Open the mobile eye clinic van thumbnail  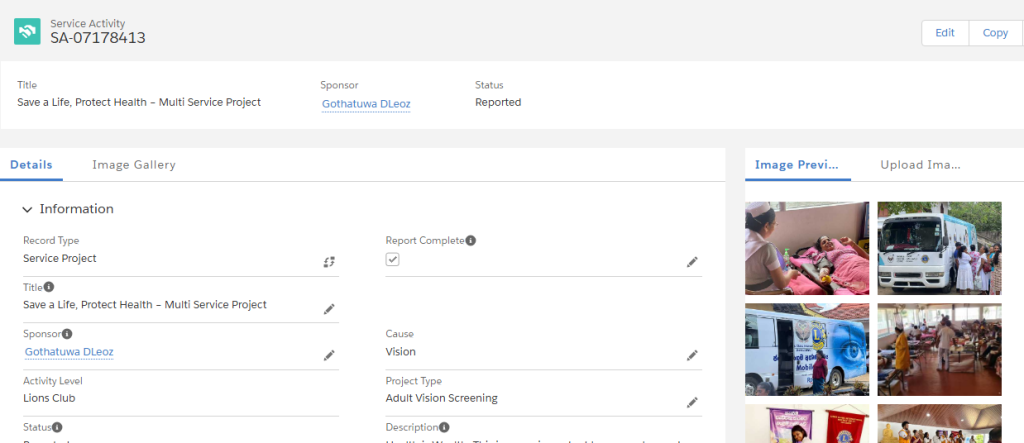[x=807, y=350]
